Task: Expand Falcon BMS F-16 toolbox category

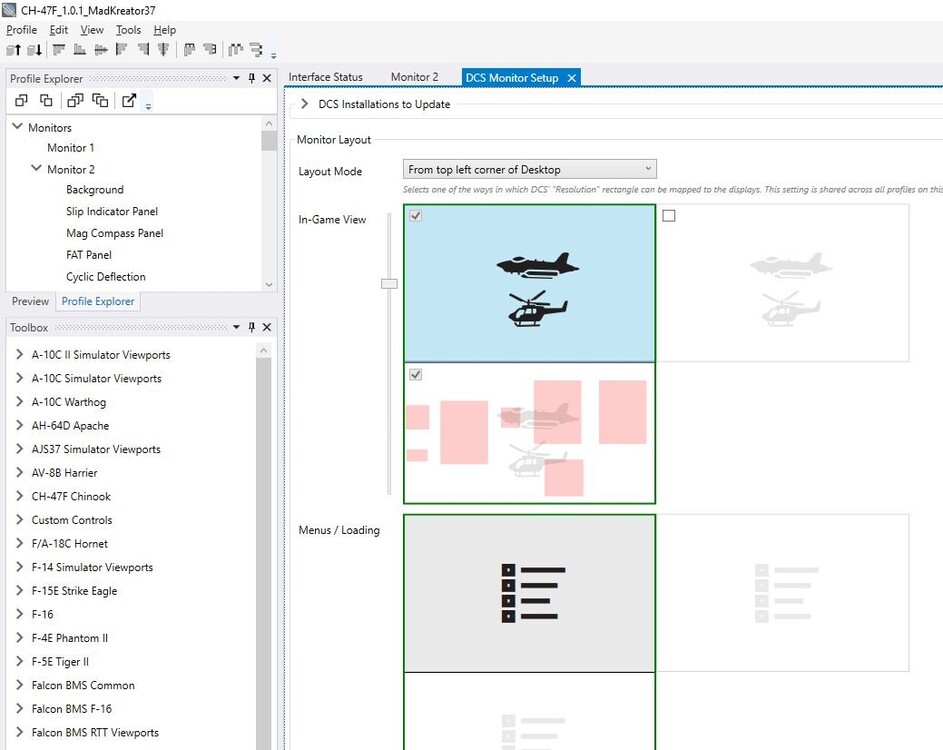Action: [x=19, y=709]
